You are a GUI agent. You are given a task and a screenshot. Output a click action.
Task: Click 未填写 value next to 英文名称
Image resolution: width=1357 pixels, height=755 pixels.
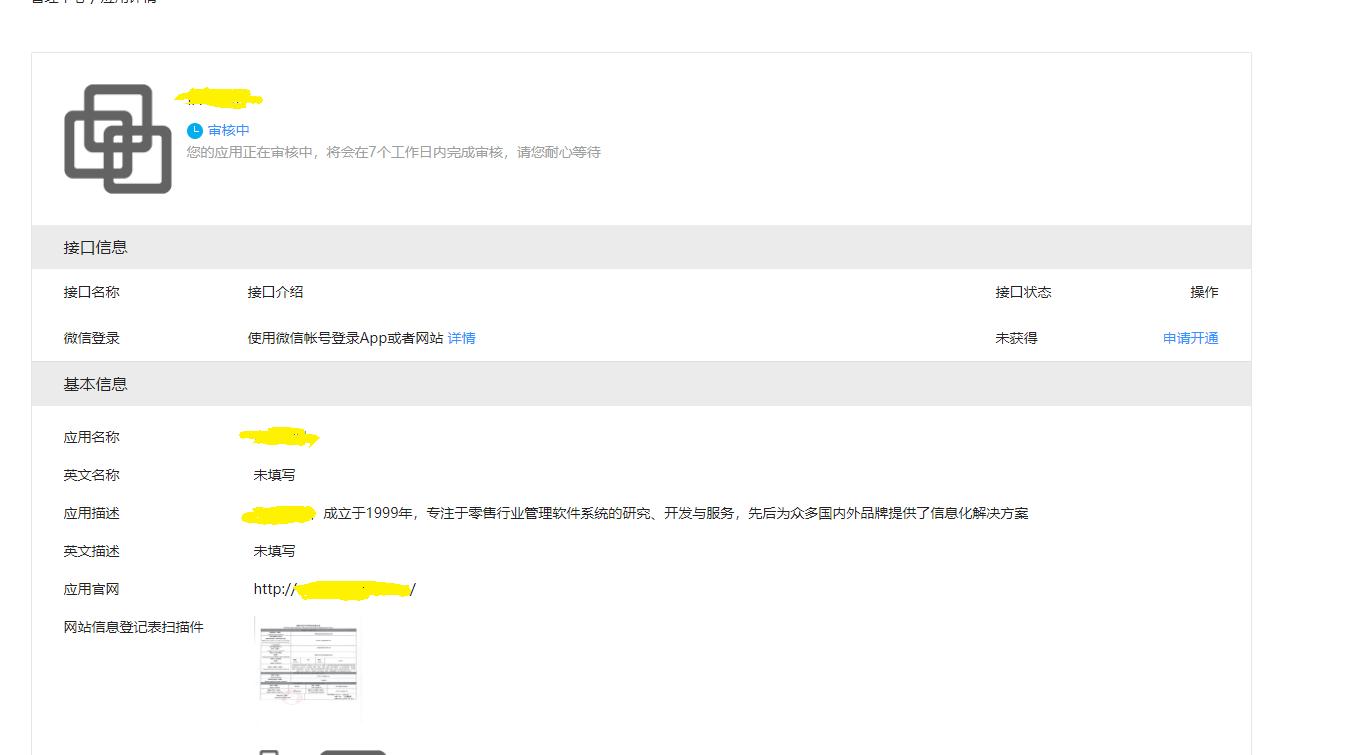click(275, 475)
